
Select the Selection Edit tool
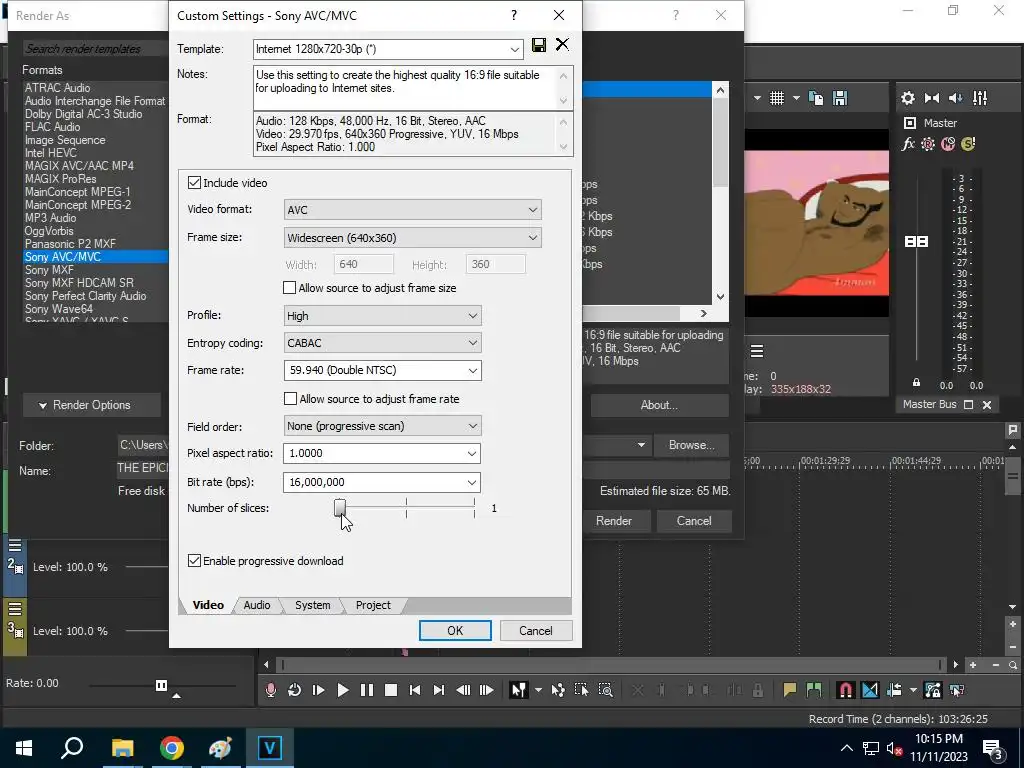pos(581,690)
